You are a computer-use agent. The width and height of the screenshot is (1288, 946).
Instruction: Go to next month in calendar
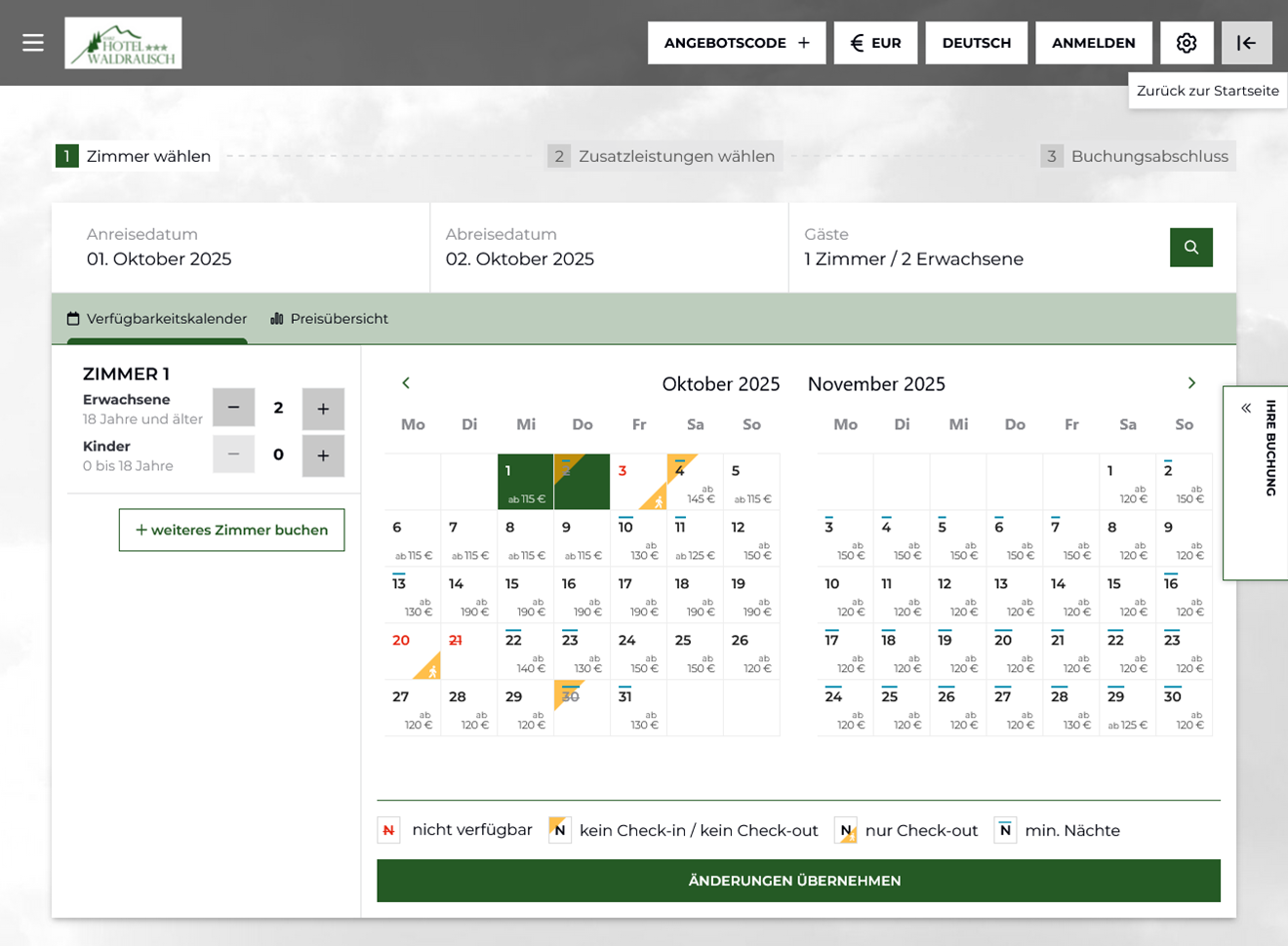[1190, 383]
